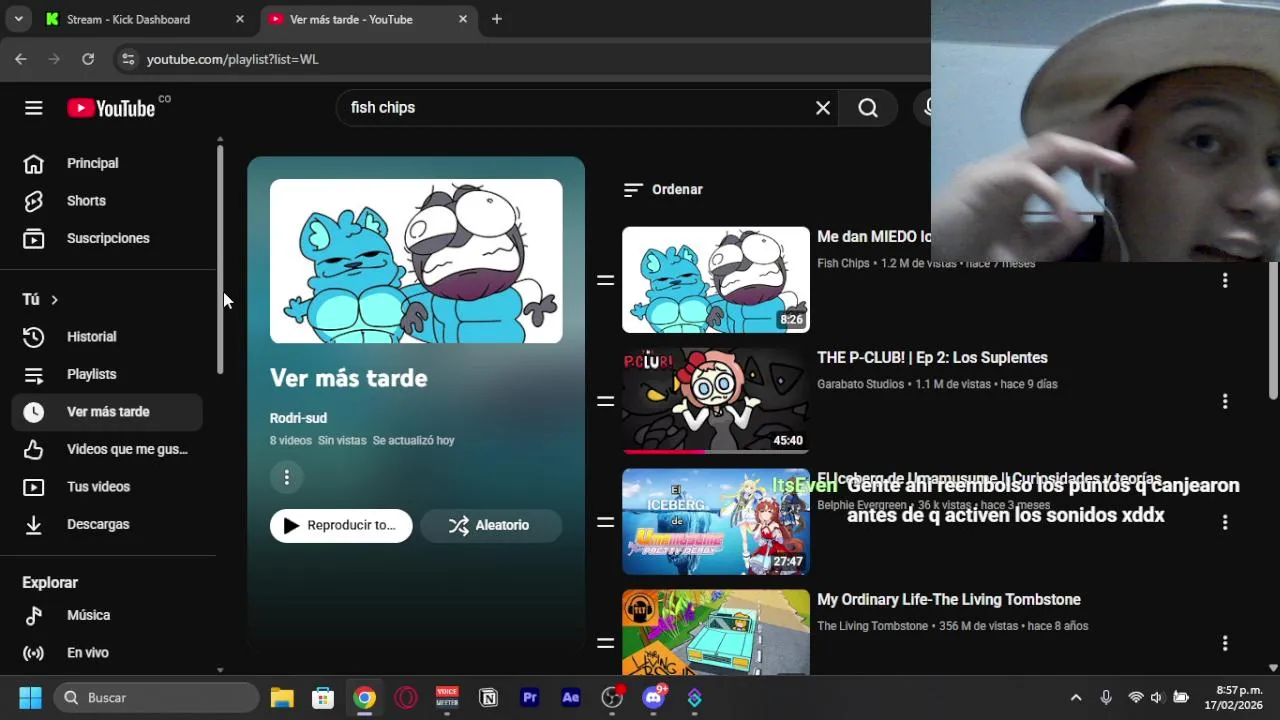Screen dimensions: 1280x720
Task: Open playlist three-dot options menu
Action: 286,478
